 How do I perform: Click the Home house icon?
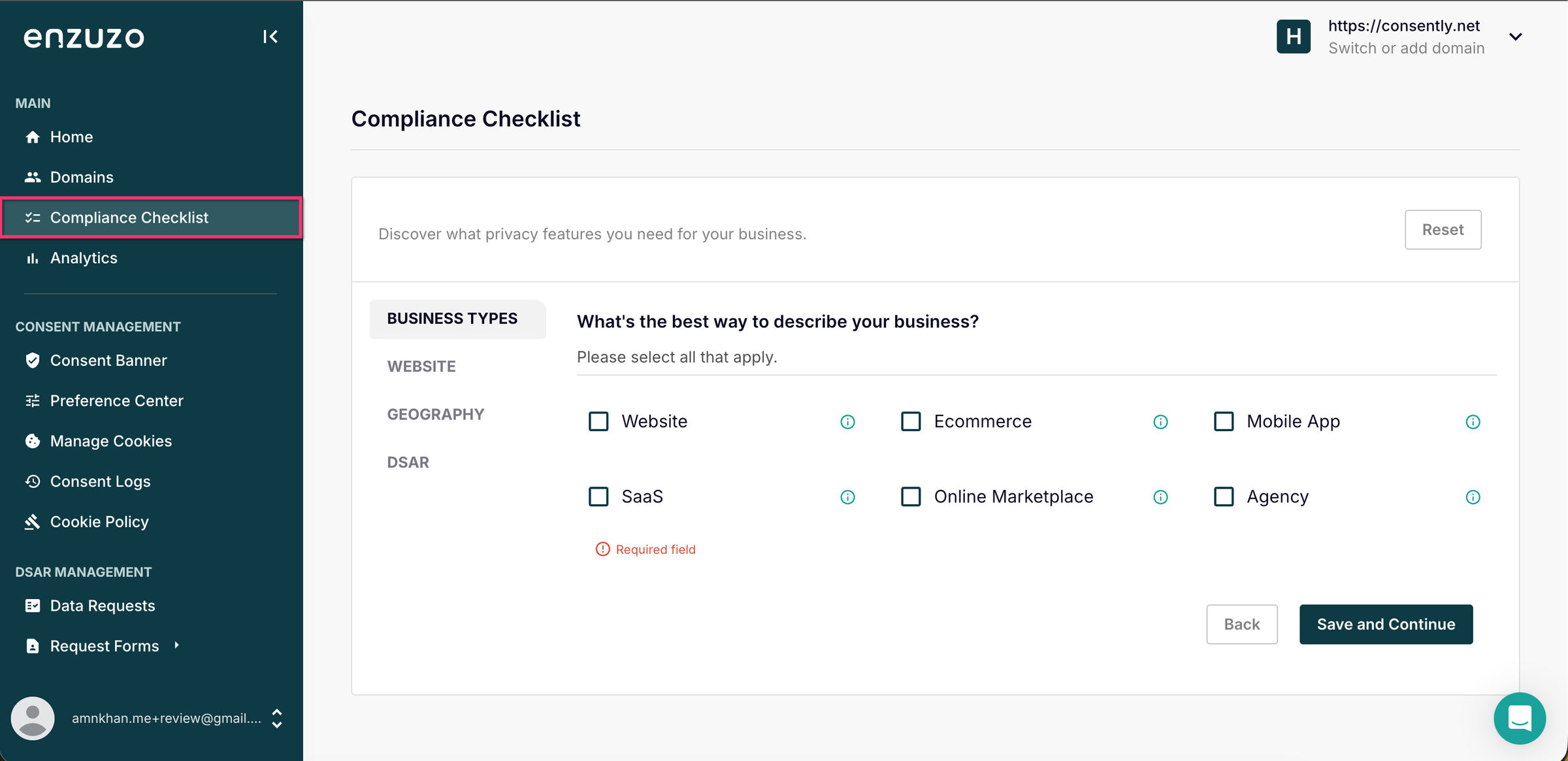pos(33,137)
